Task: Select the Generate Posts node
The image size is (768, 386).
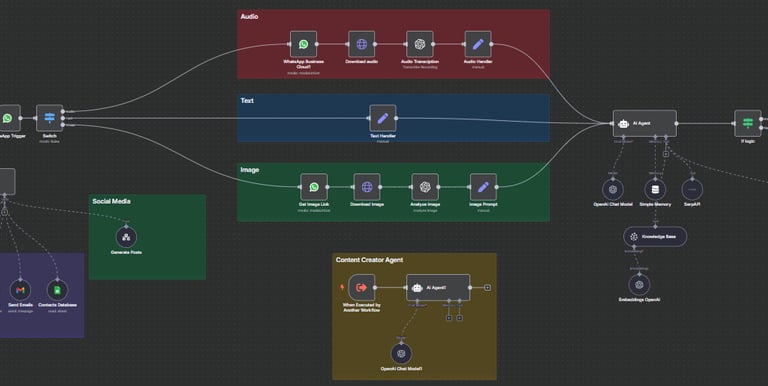Action: [x=126, y=238]
